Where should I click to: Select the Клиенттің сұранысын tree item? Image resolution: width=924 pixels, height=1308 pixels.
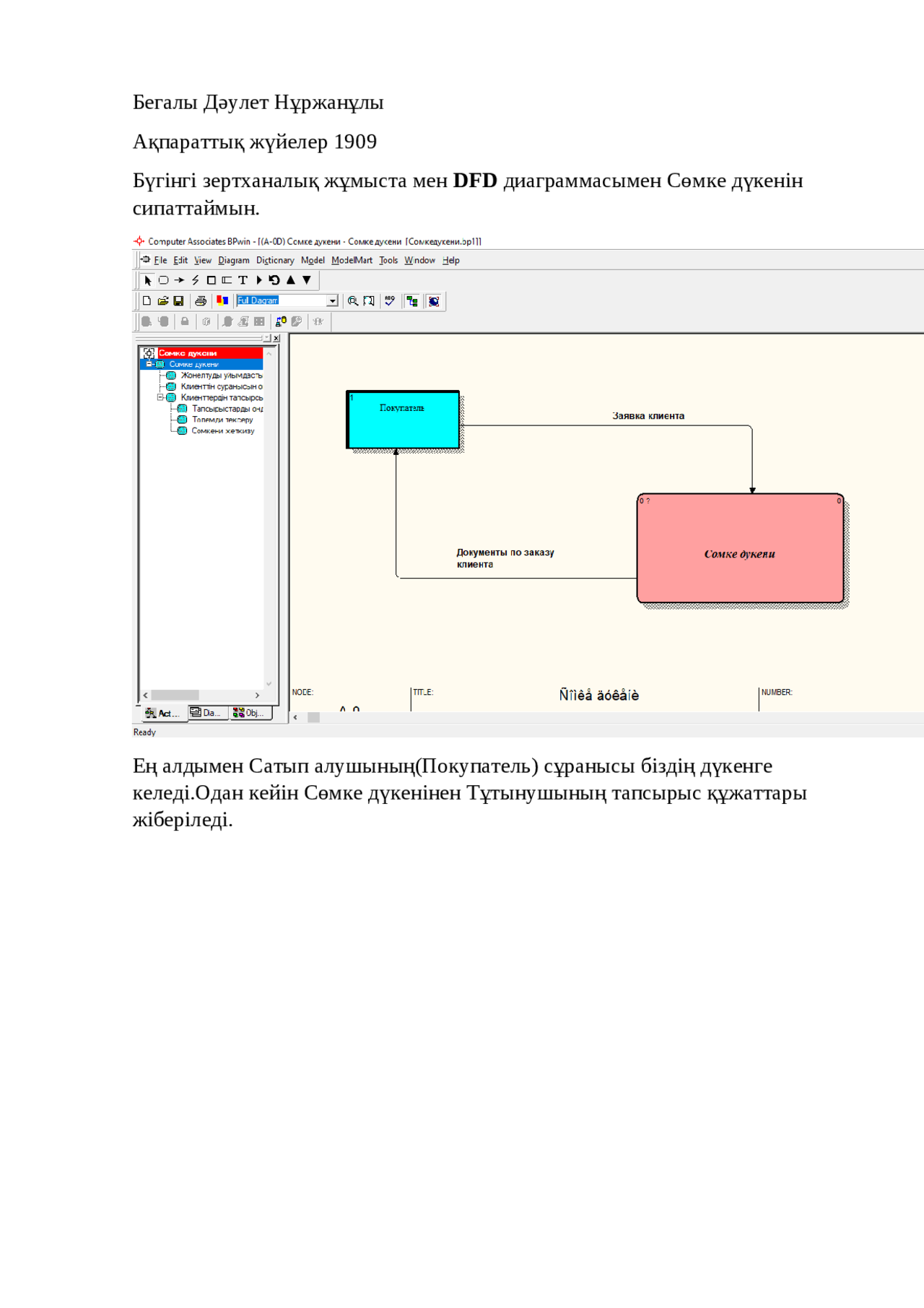click(221, 386)
